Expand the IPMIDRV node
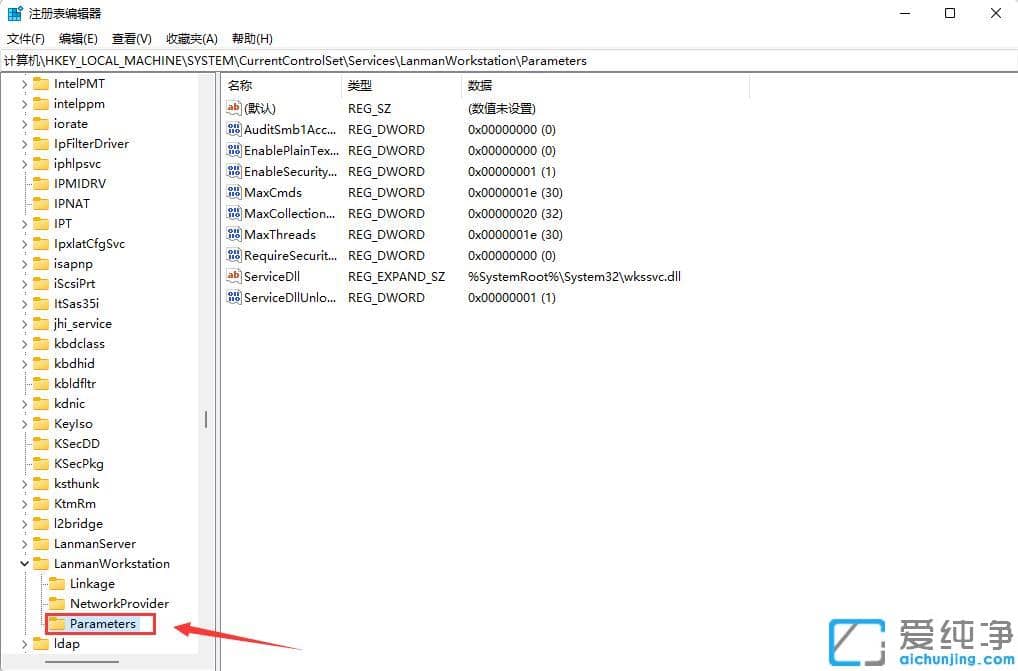This screenshot has width=1018, height=671. tap(24, 183)
